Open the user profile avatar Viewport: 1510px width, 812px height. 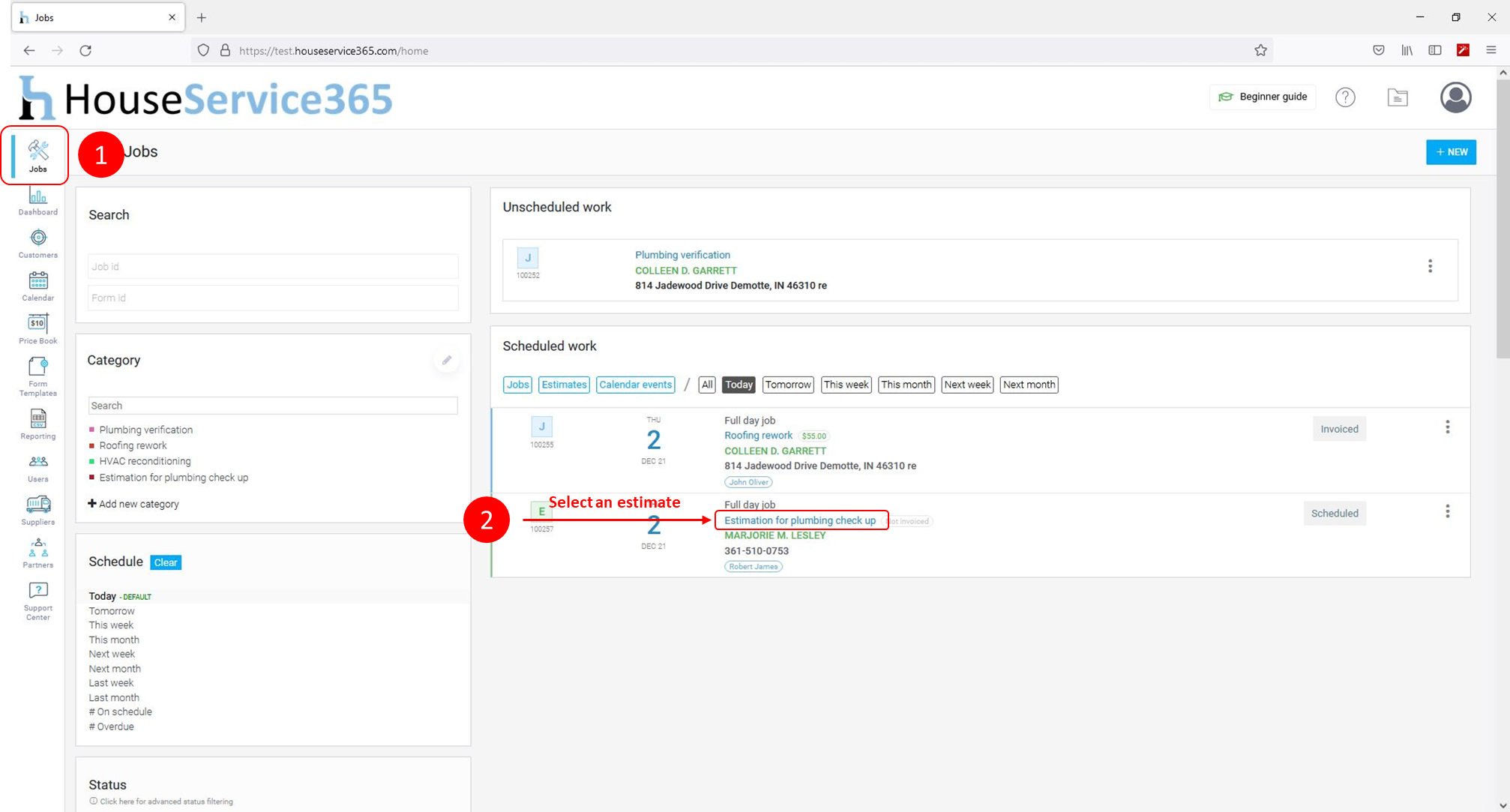click(1455, 97)
